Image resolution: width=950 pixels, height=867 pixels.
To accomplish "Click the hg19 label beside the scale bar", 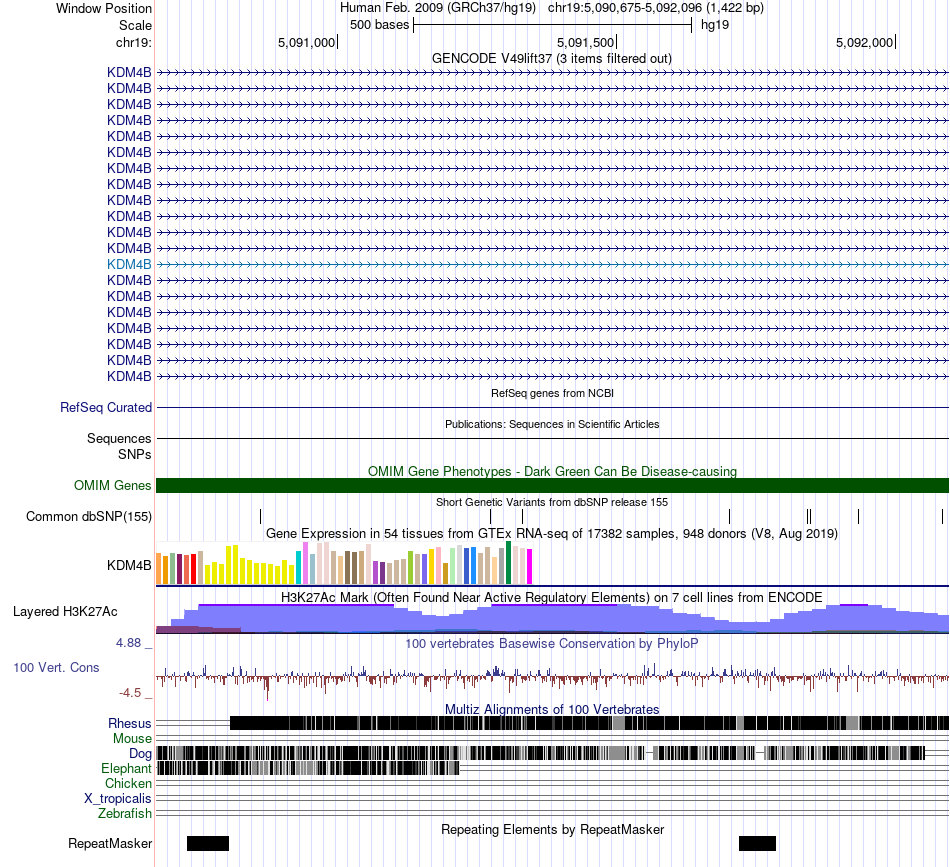I will point(715,25).
